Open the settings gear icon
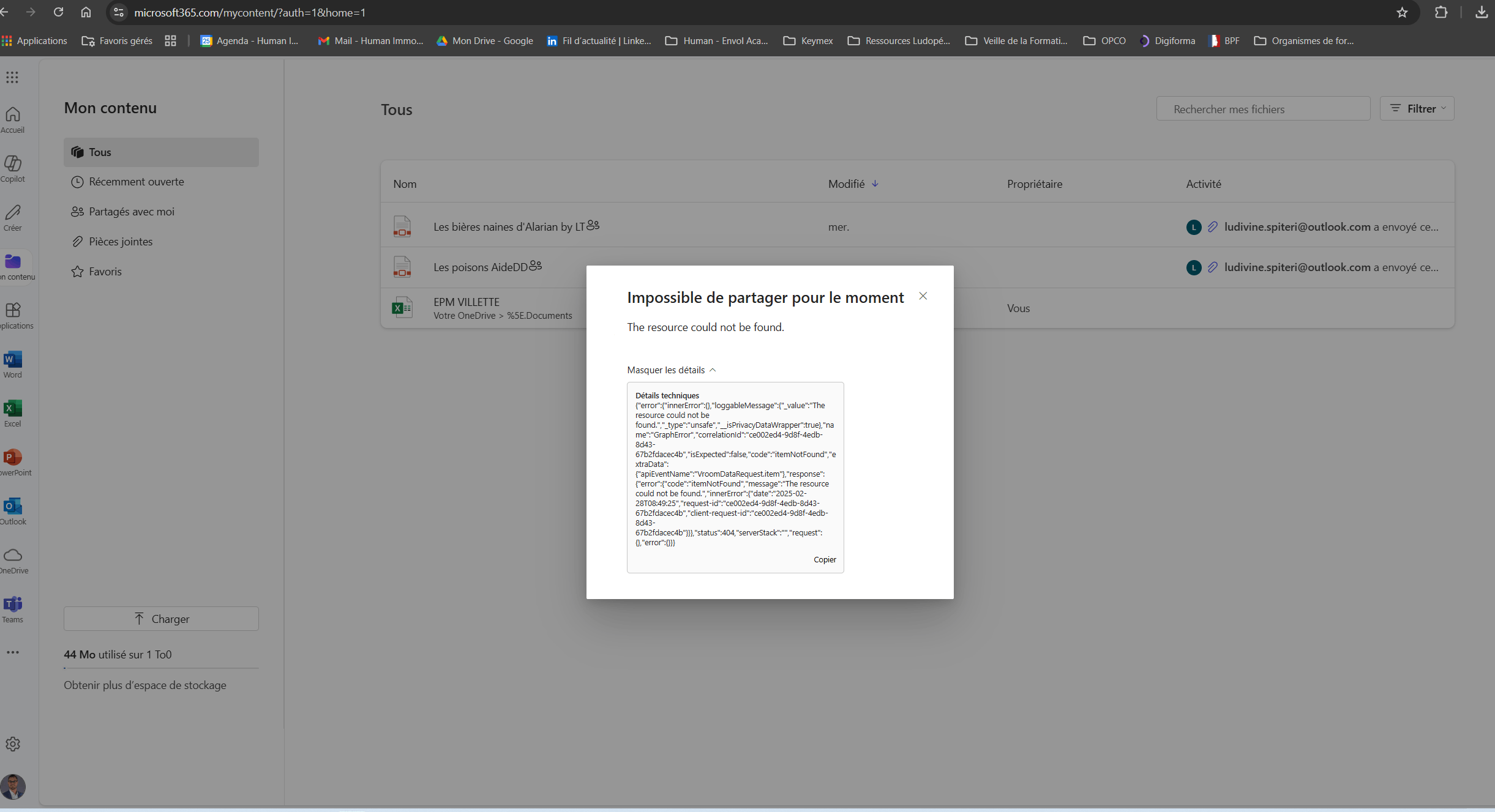1495x812 pixels. 12,743
